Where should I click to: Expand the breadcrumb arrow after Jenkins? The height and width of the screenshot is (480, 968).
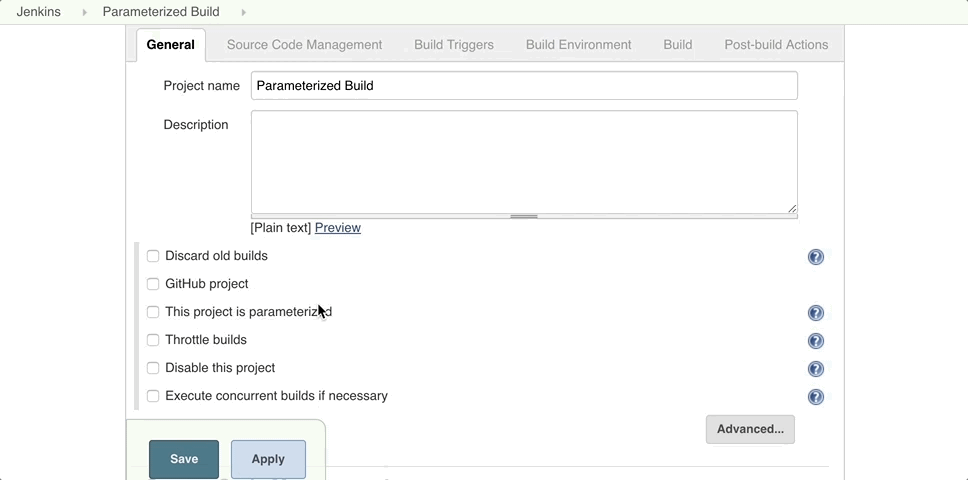coord(85,12)
